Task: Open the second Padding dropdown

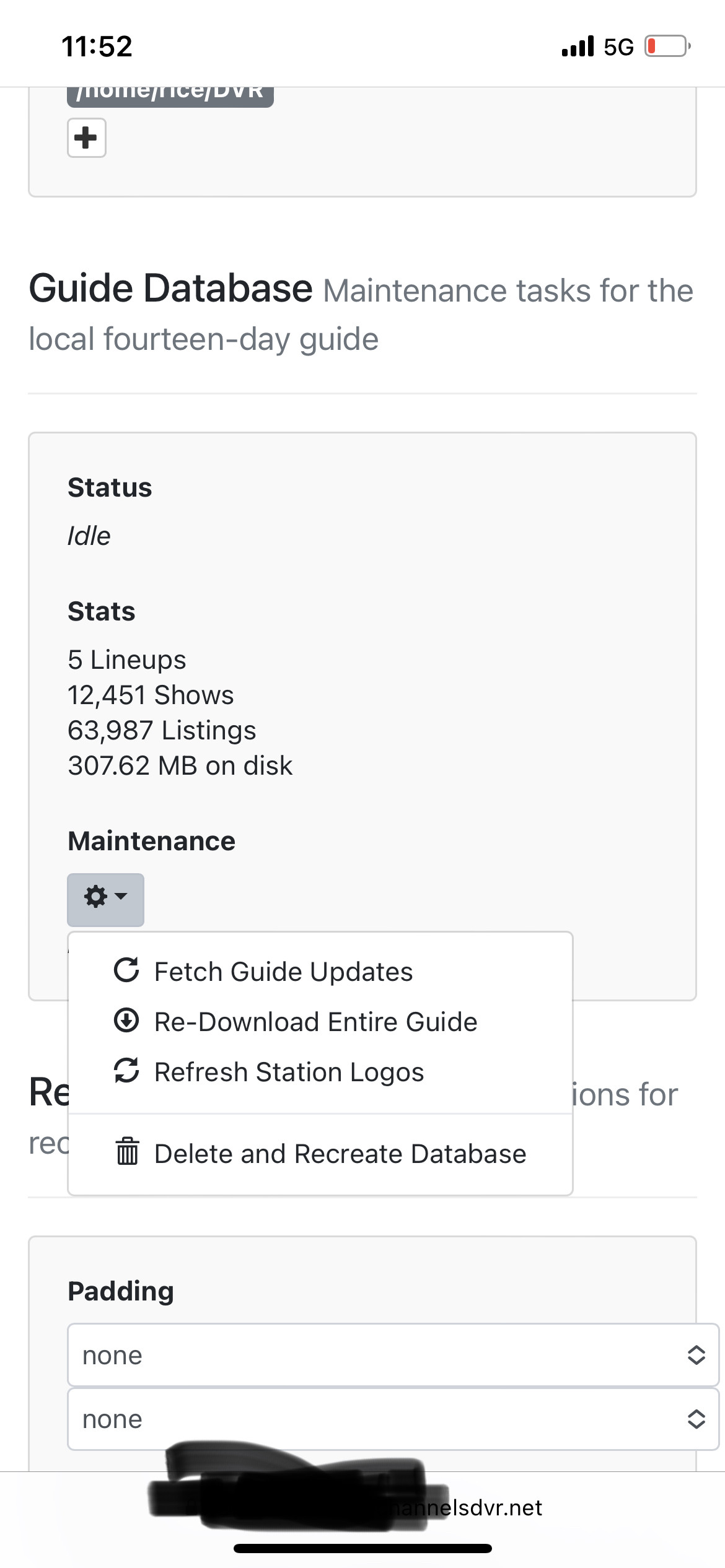Action: coord(393,1419)
